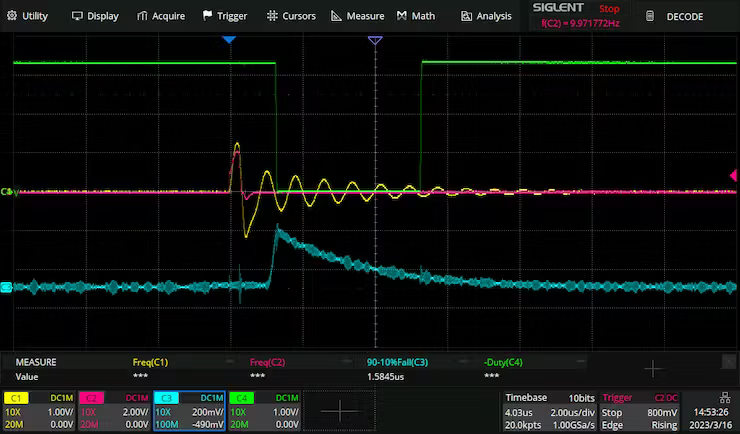This screenshot has width=740, height=434.
Task: Select the blue trigger position marker
Action: [229, 40]
